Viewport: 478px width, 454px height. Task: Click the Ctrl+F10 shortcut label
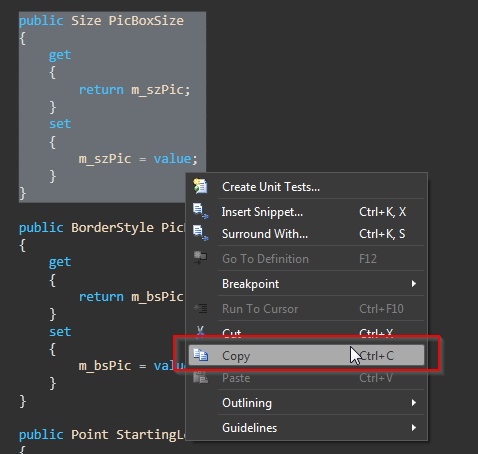click(x=381, y=309)
